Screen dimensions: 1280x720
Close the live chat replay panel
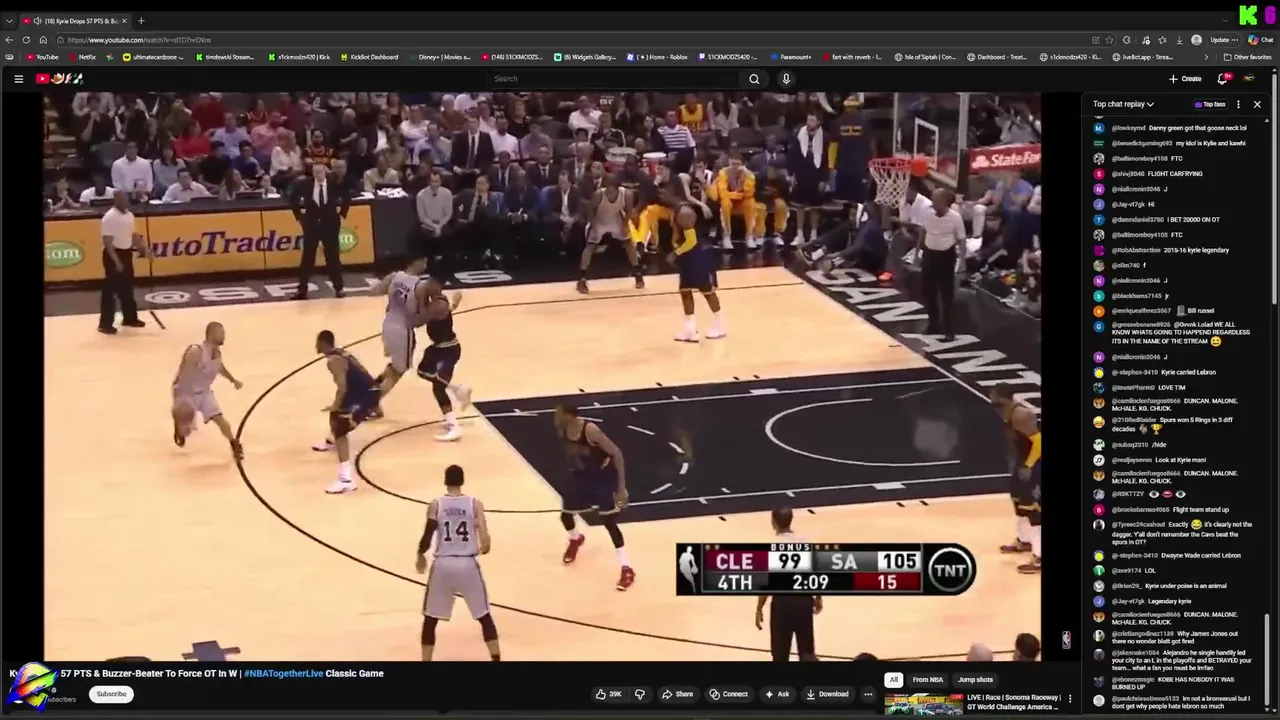[x=1257, y=104]
